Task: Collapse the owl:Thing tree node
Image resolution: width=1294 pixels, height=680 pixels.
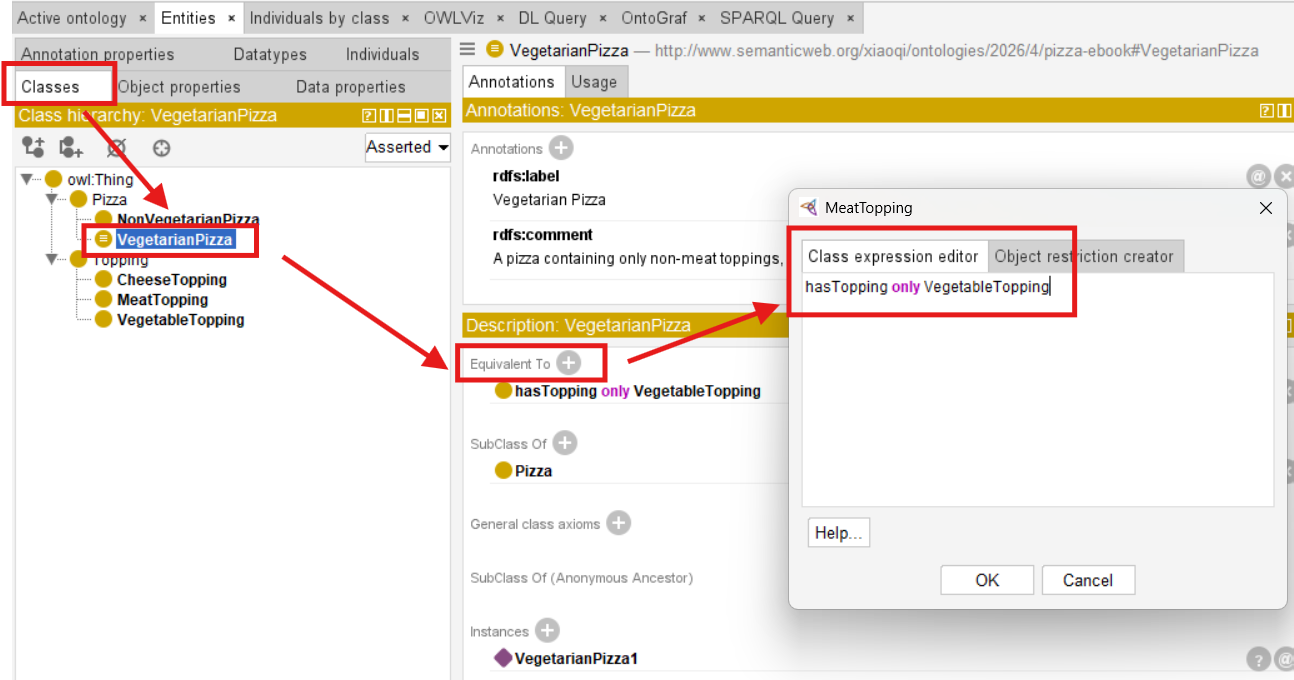Action: tap(27, 179)
